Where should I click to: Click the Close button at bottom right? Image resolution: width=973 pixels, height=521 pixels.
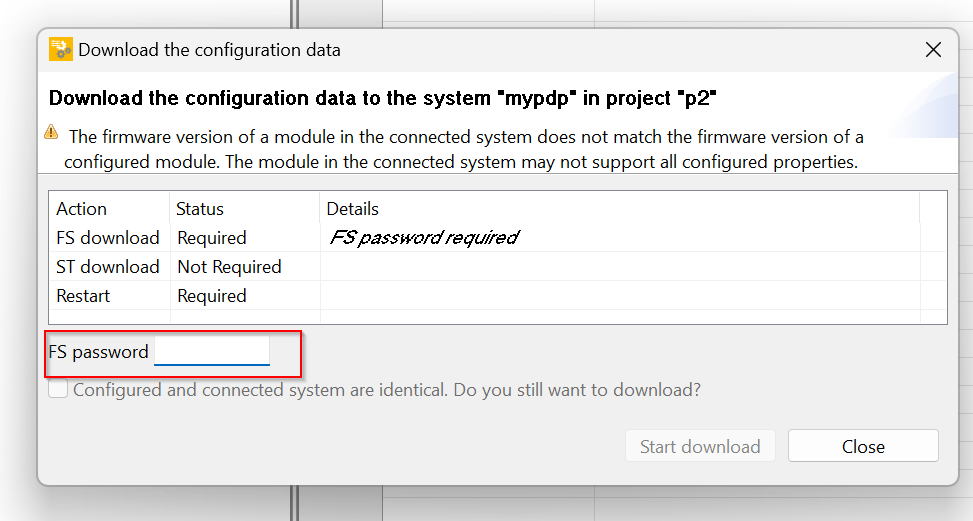point(863,446)
